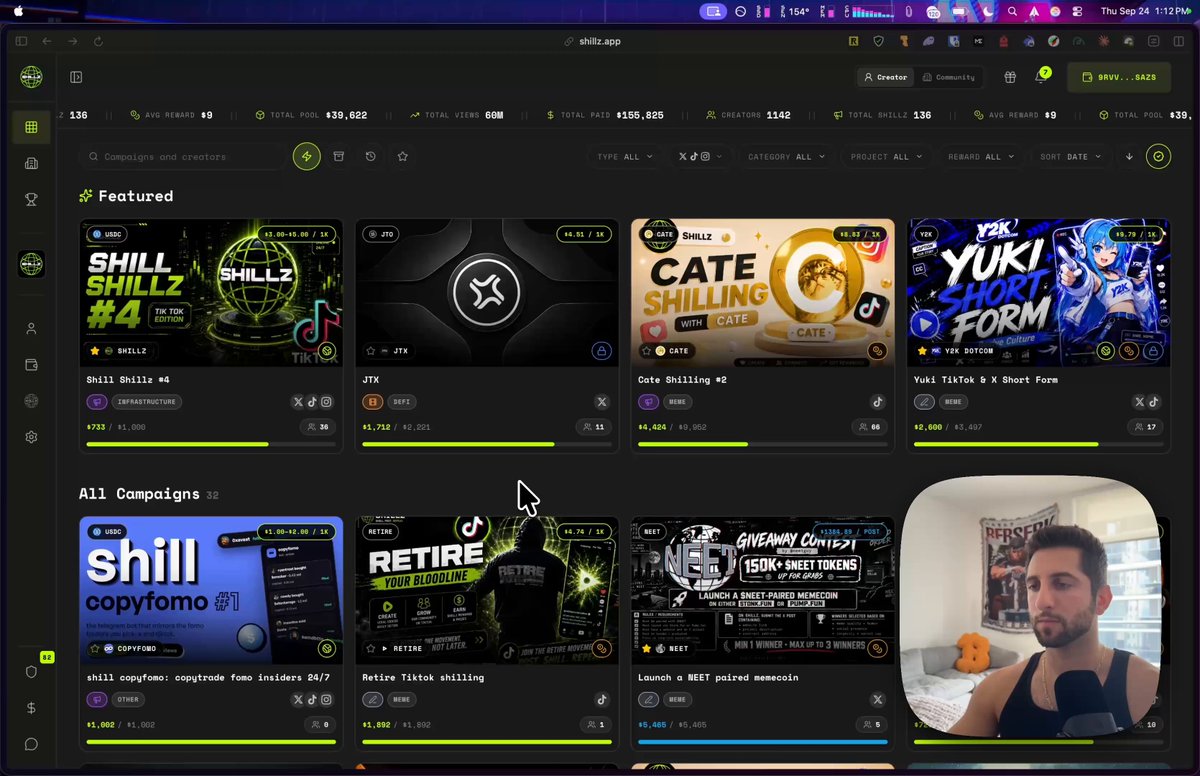This screenshot has height=776, width=1200.
Task: Click the history clock filter icon
Action: click(x=370, y=156)
